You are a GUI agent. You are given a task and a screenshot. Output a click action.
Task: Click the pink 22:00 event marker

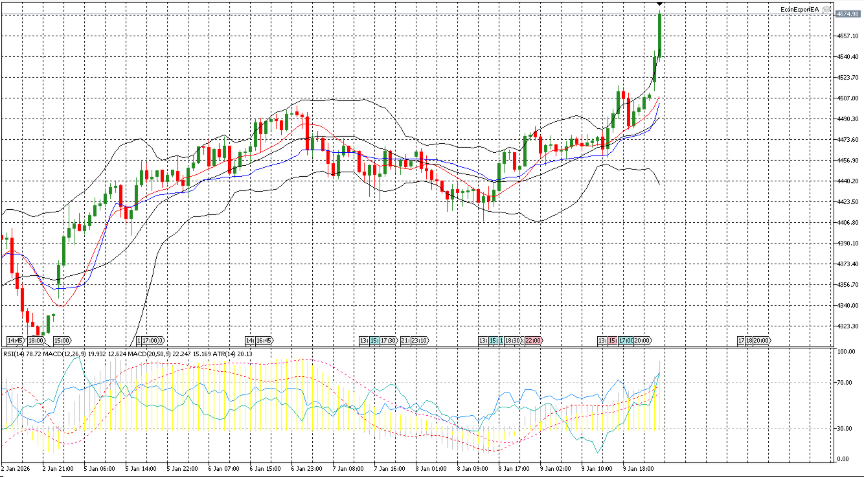pyautogui.click(x=532, y=340)
